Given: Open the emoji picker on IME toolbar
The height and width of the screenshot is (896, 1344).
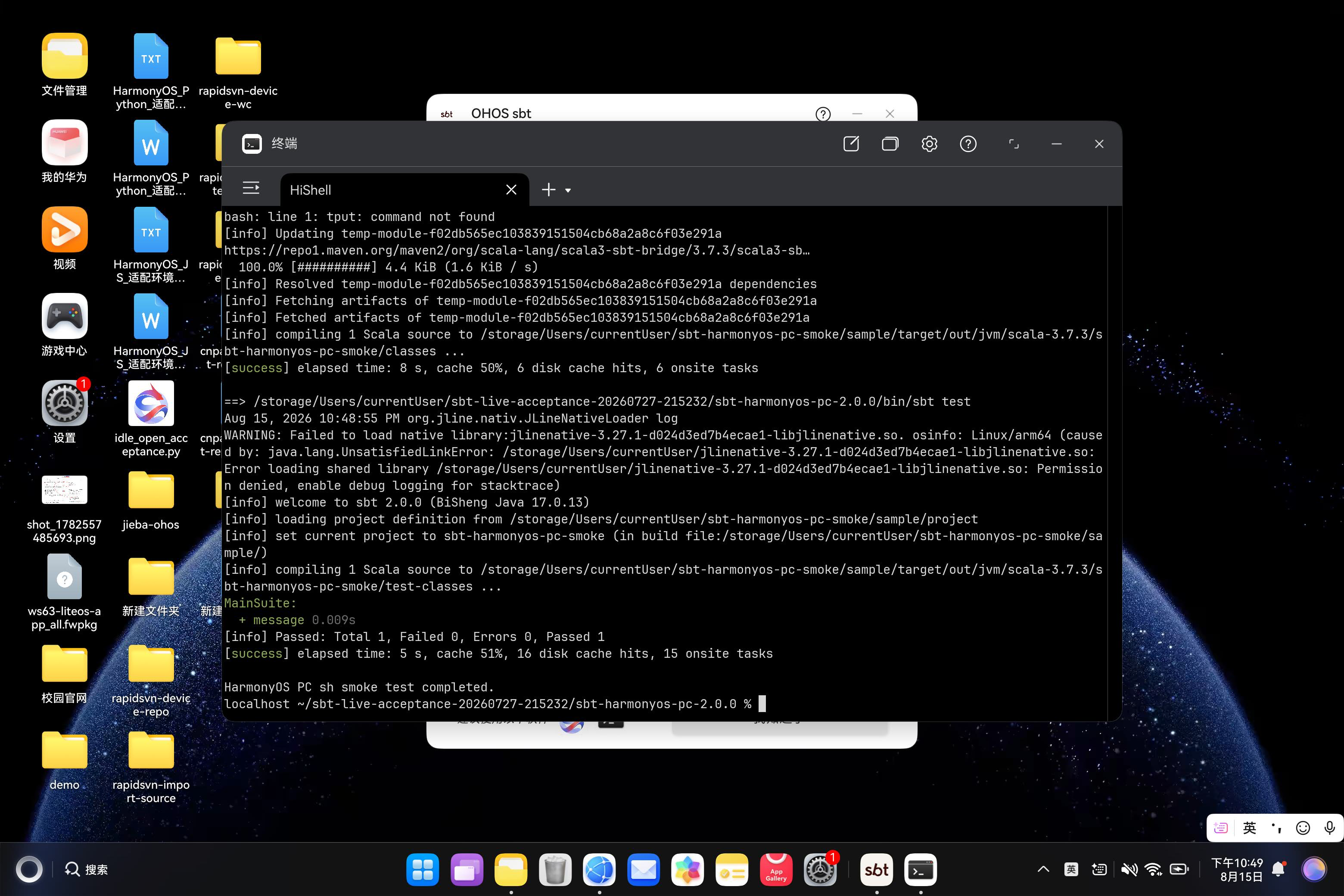Looking at the screenshot, I should (1303, 828).
